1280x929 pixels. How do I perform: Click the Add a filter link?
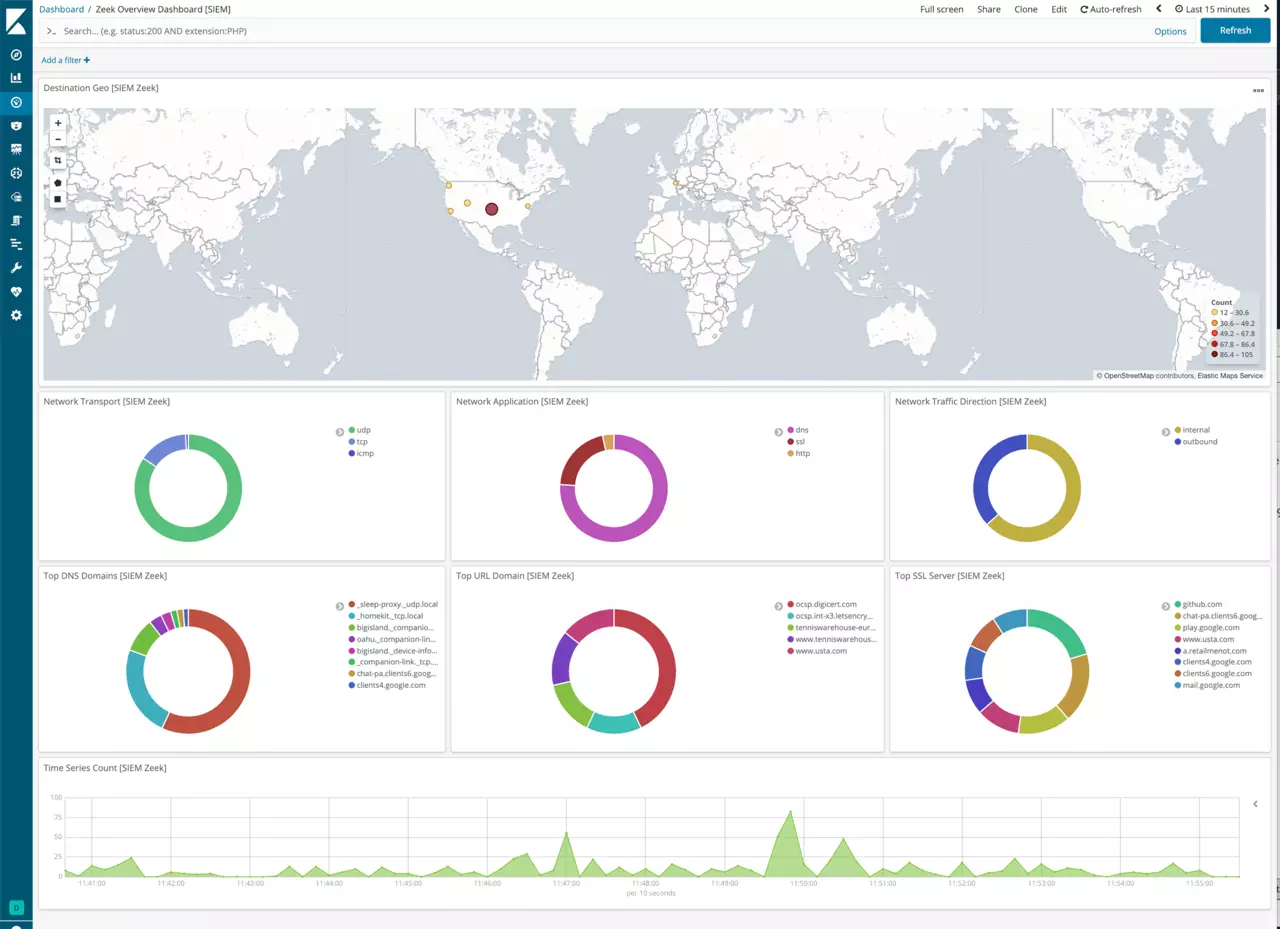point(66,60)
